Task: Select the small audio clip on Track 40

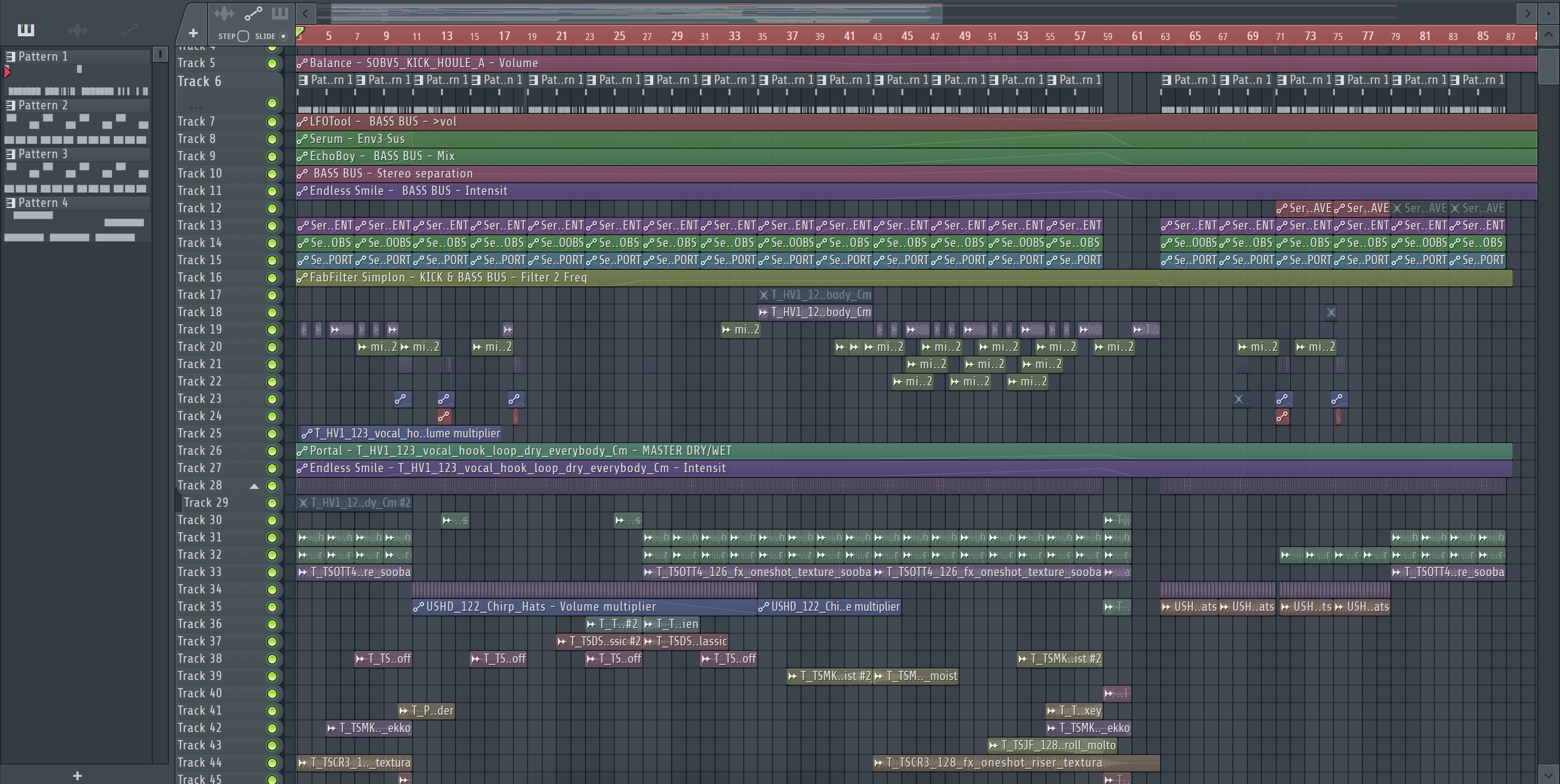Action: [x=1117, y=693]
